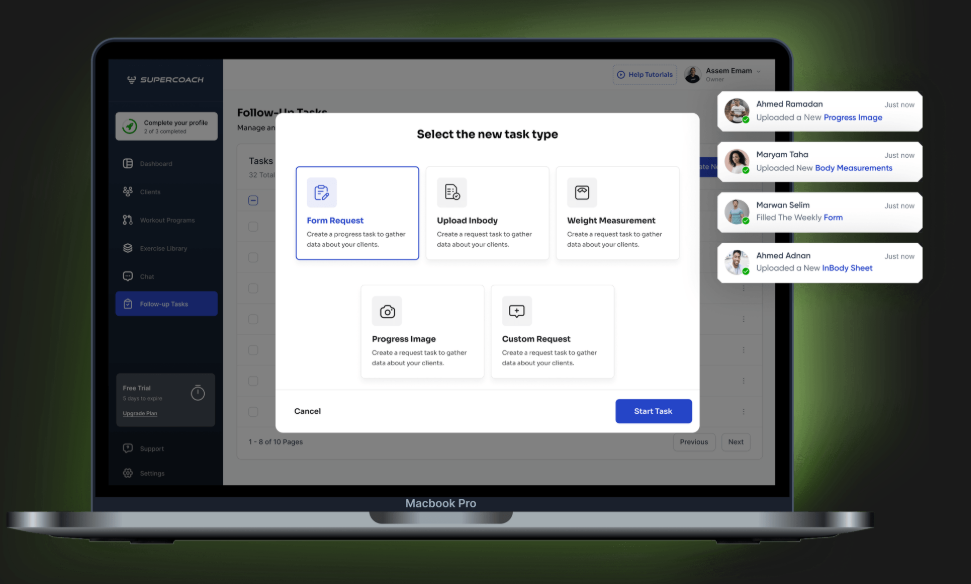Choose the Weight Measurement task type
This screenshot has height=584, width=971.
point(617,213)
